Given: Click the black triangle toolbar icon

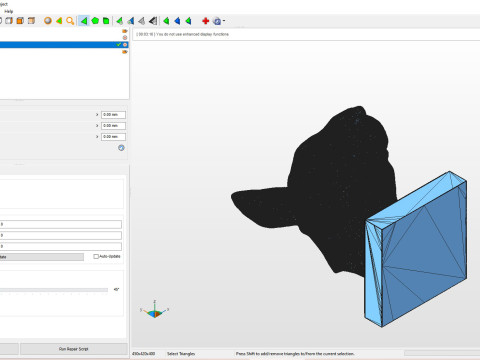Looking at the screenshot, I should [x=153, y=21].
